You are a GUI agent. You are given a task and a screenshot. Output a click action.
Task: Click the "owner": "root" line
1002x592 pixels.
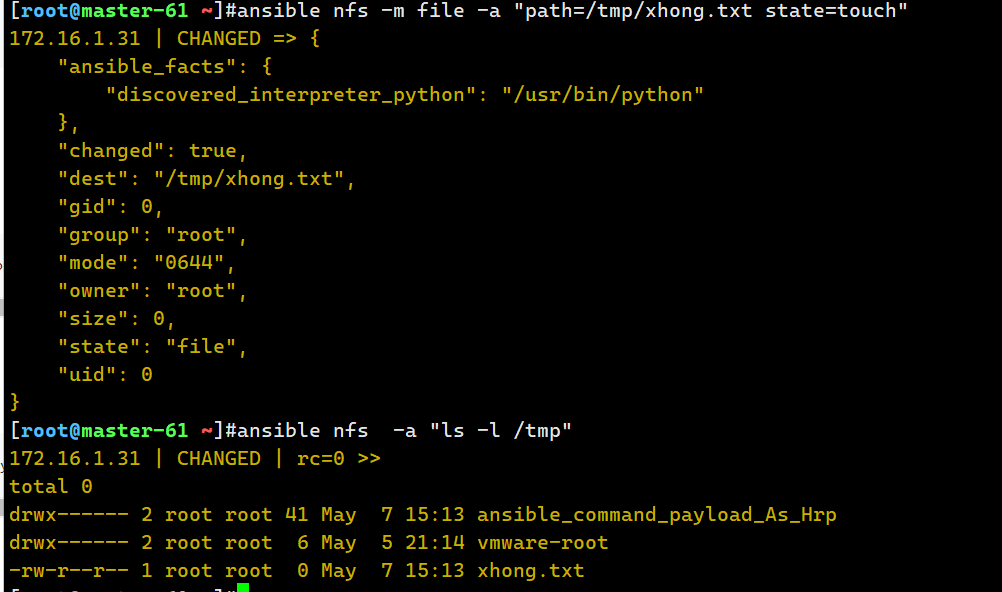(x=152, y=291)
